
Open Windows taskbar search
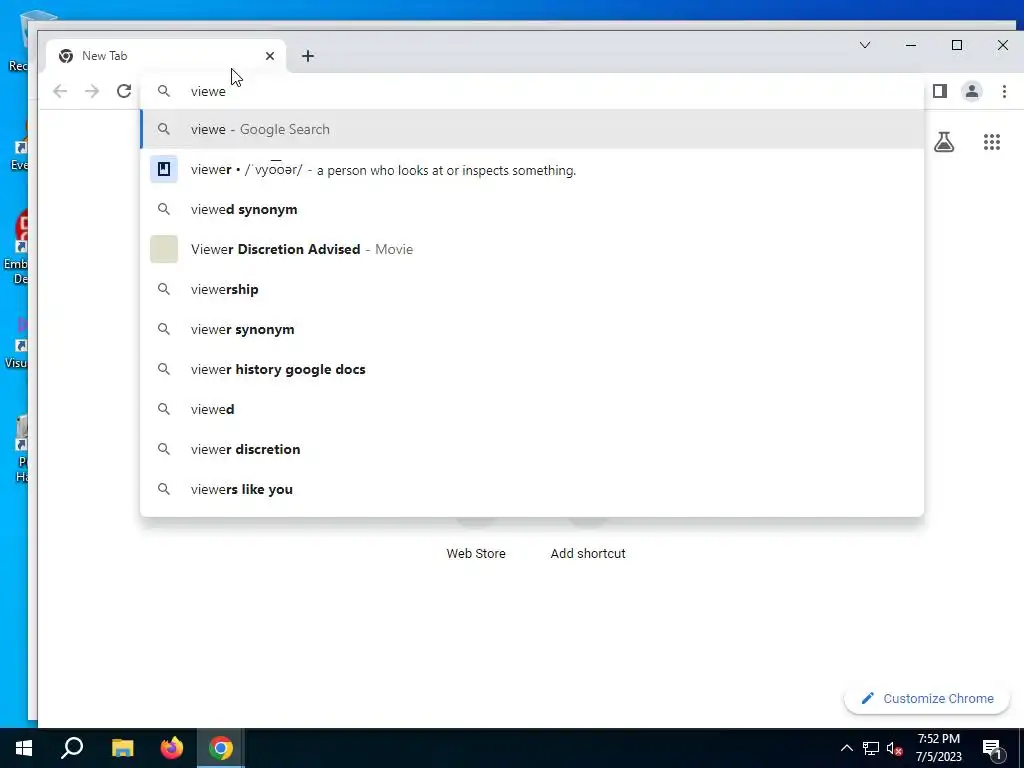coord(72,748)
